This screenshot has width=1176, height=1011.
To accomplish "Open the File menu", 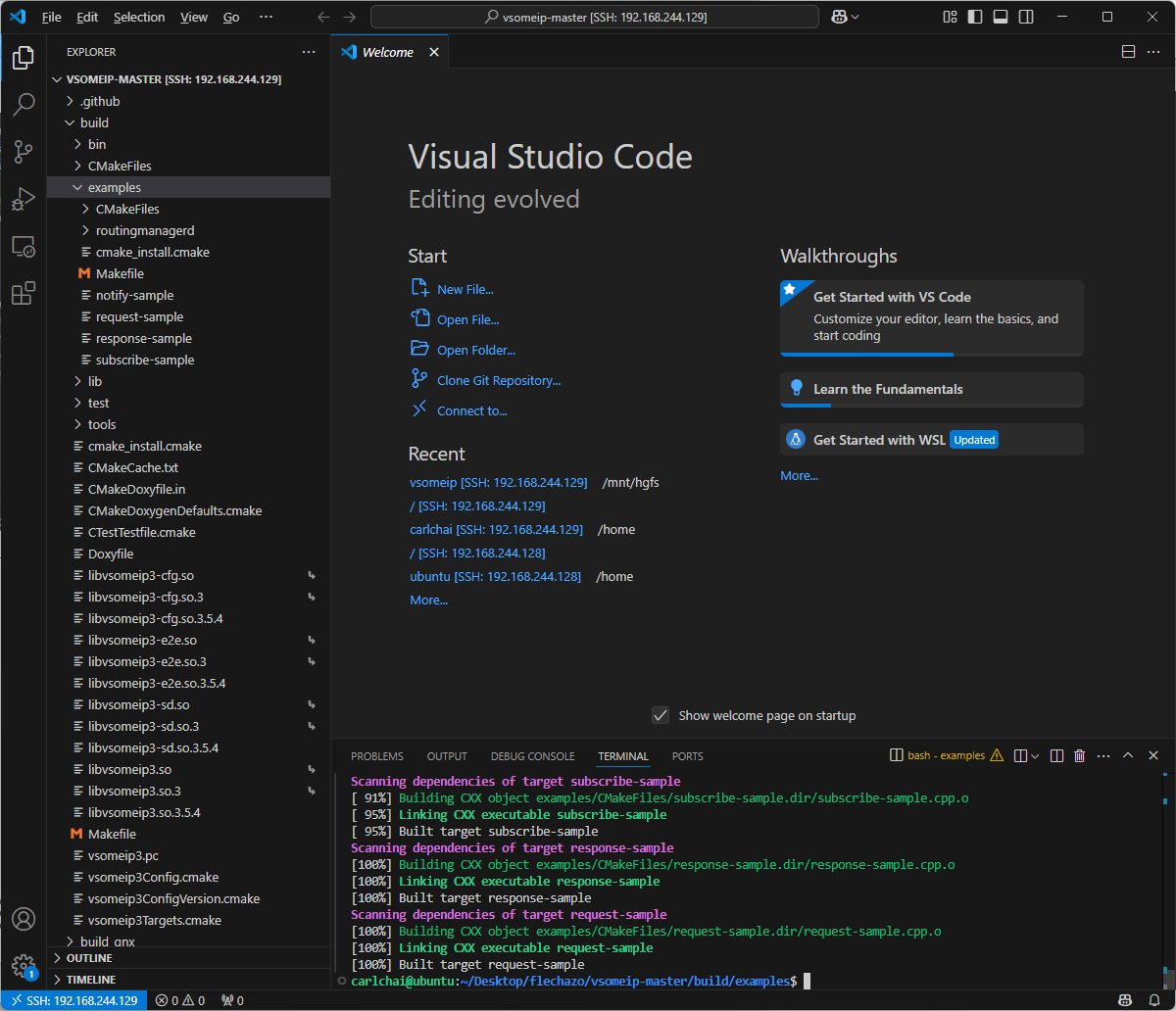I will [51, 17].
